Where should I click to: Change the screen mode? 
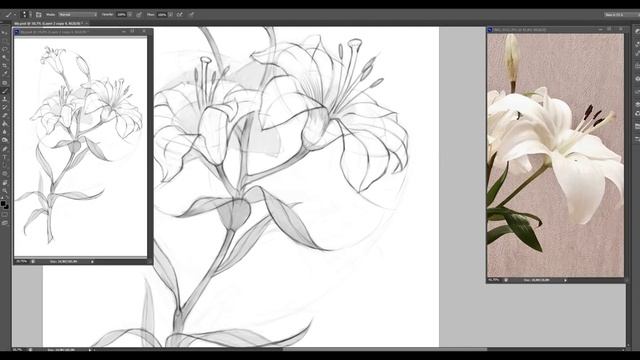click(x=4, y=223)
